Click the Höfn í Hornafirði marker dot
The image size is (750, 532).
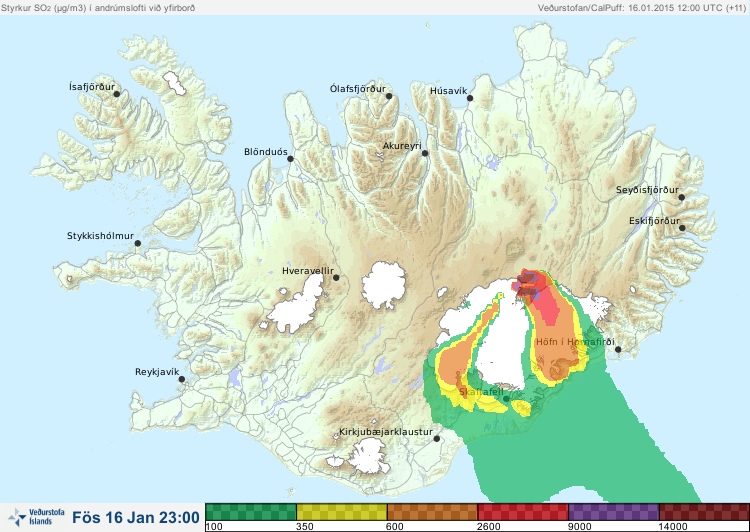click(x=618, y=349)
